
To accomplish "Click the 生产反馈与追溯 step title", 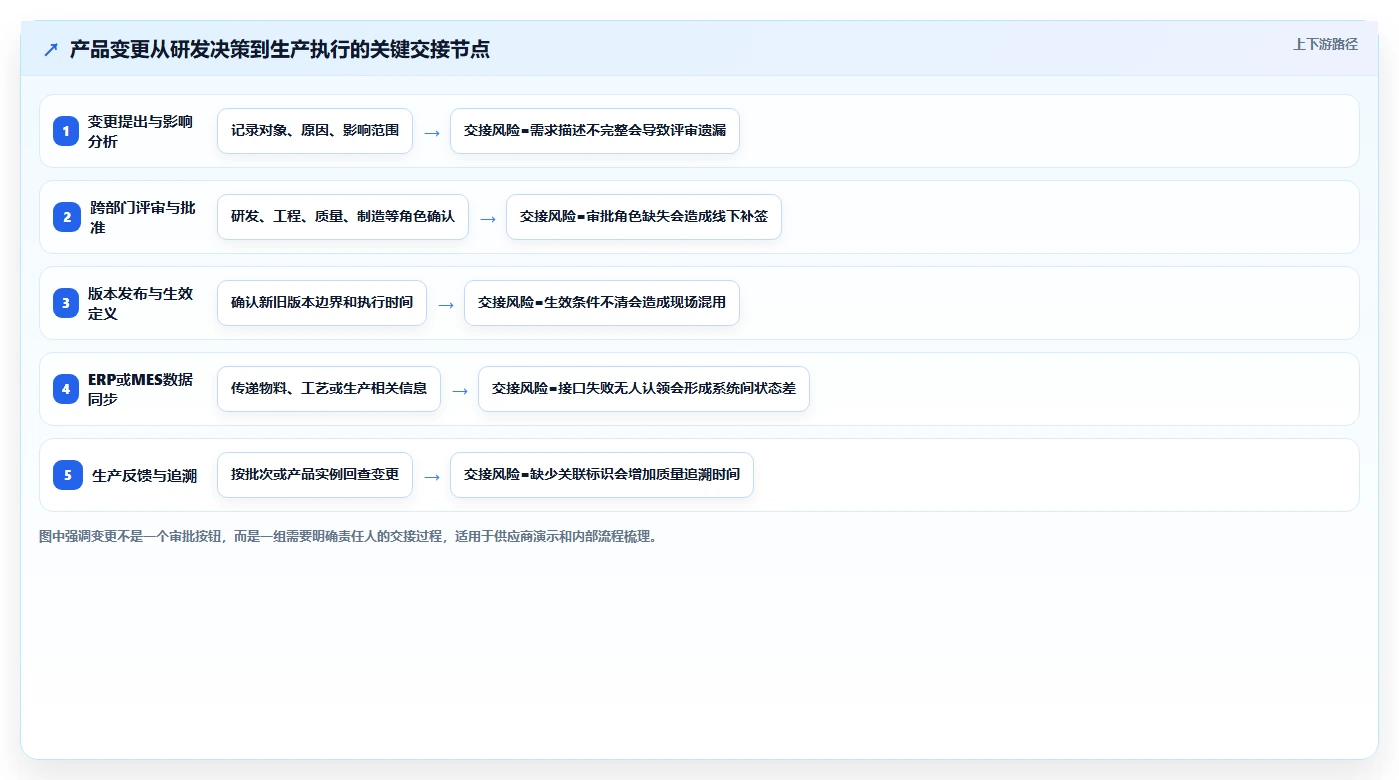I will click(144, 476).
